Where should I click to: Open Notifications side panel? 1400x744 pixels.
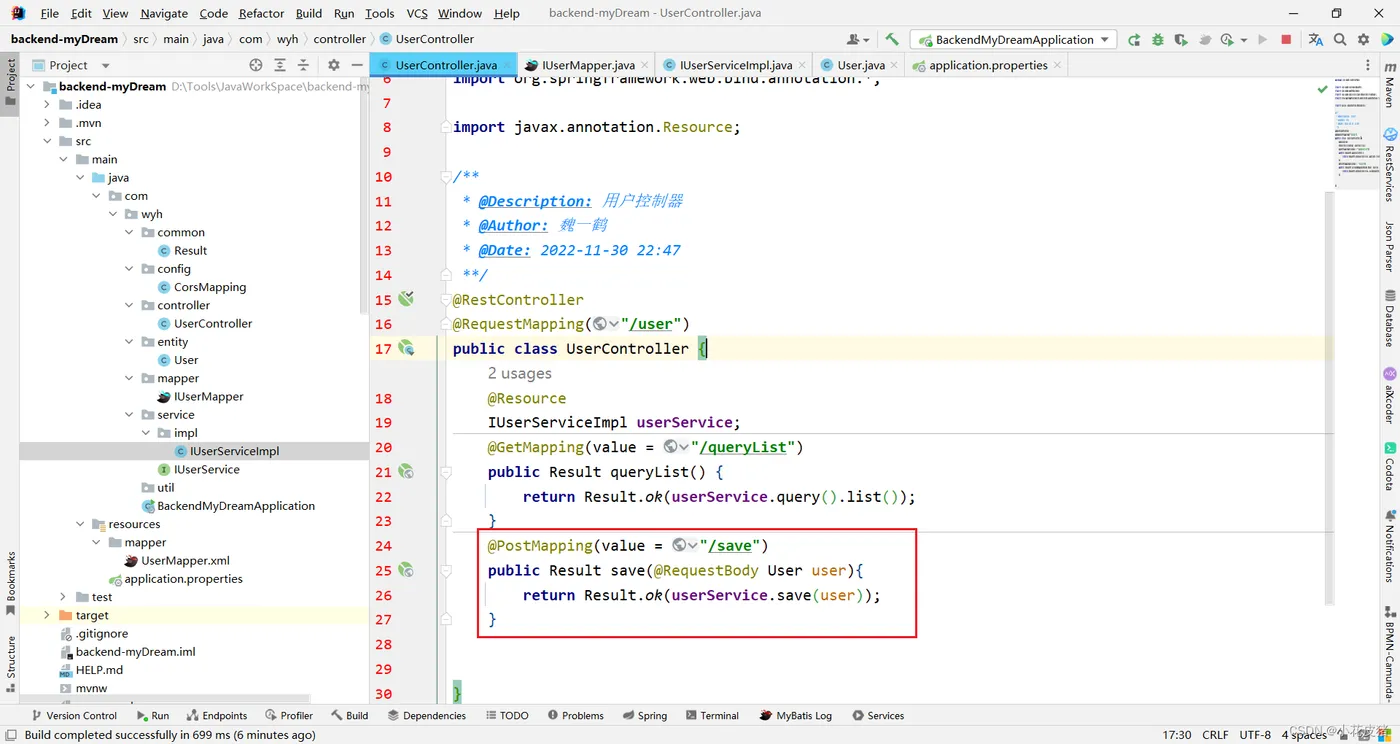pos(1389,546)
